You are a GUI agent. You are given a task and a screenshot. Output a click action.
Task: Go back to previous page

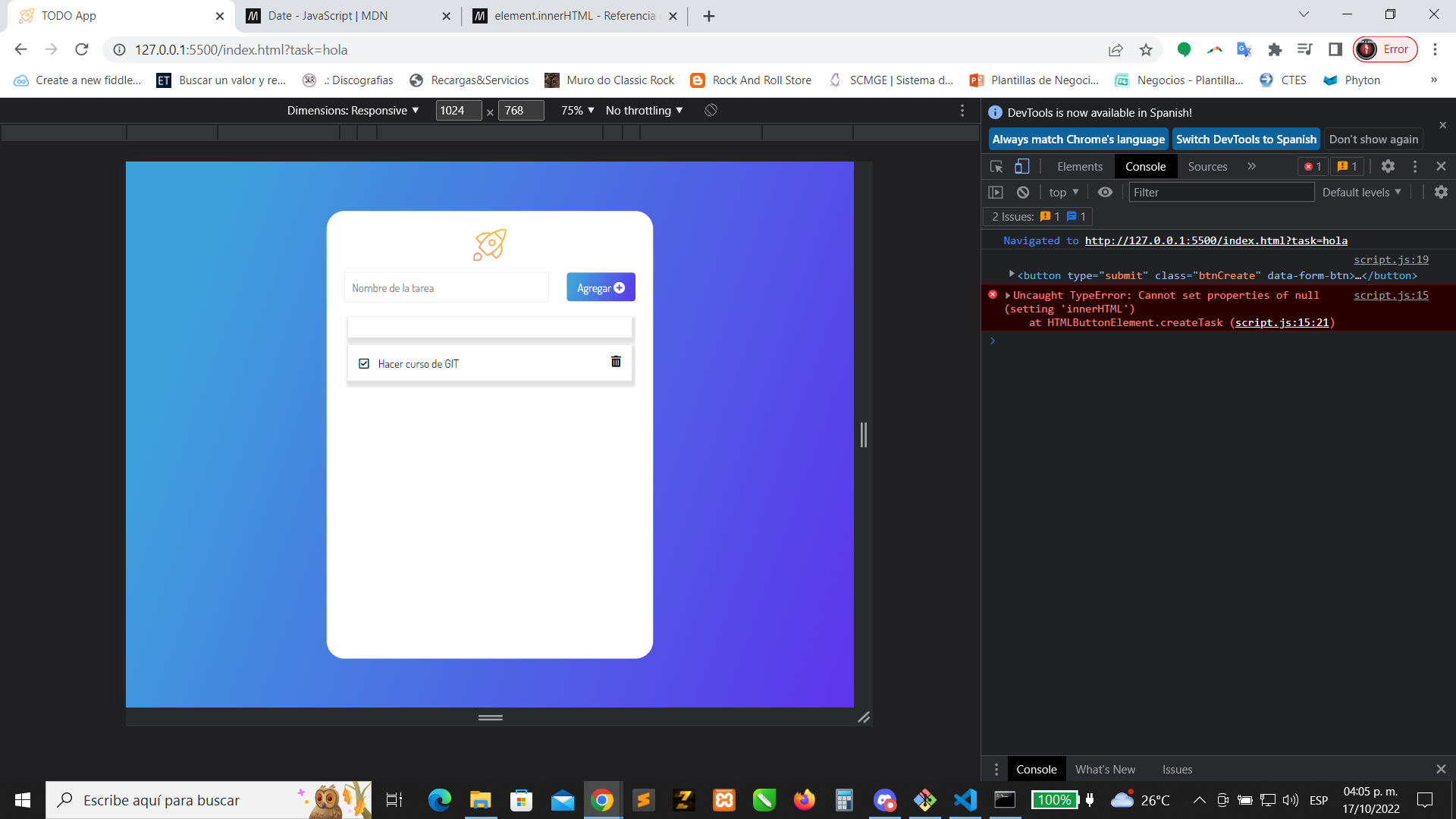(x=20, y=50)
